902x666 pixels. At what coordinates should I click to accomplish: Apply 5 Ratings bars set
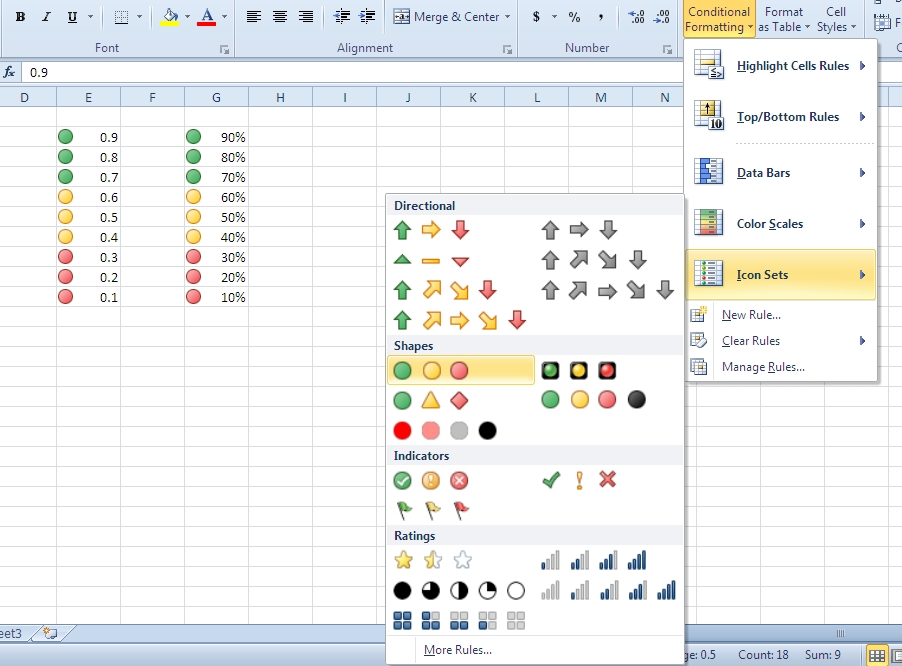[608, 591]
